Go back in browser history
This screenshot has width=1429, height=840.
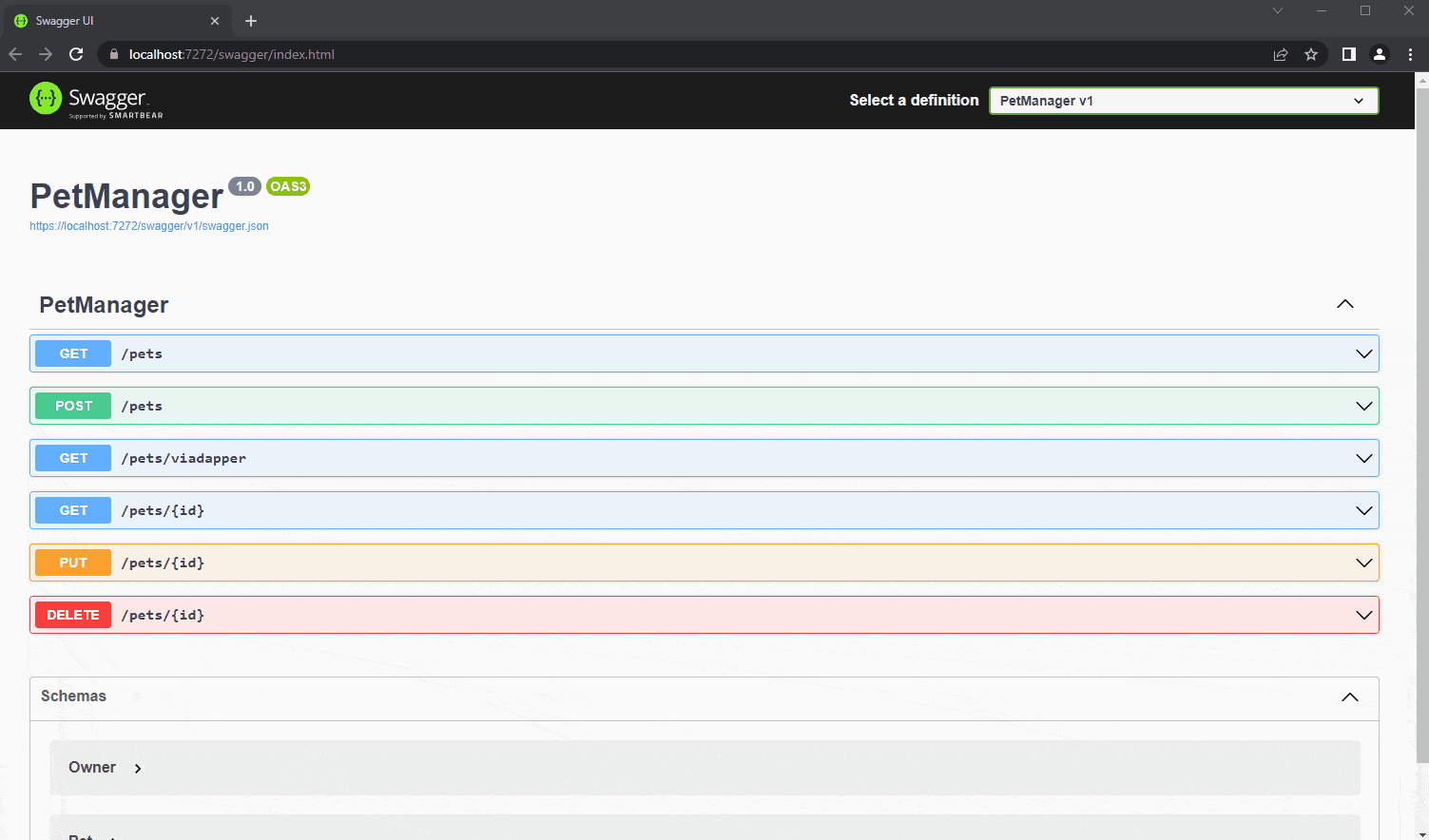click(15, 54)
